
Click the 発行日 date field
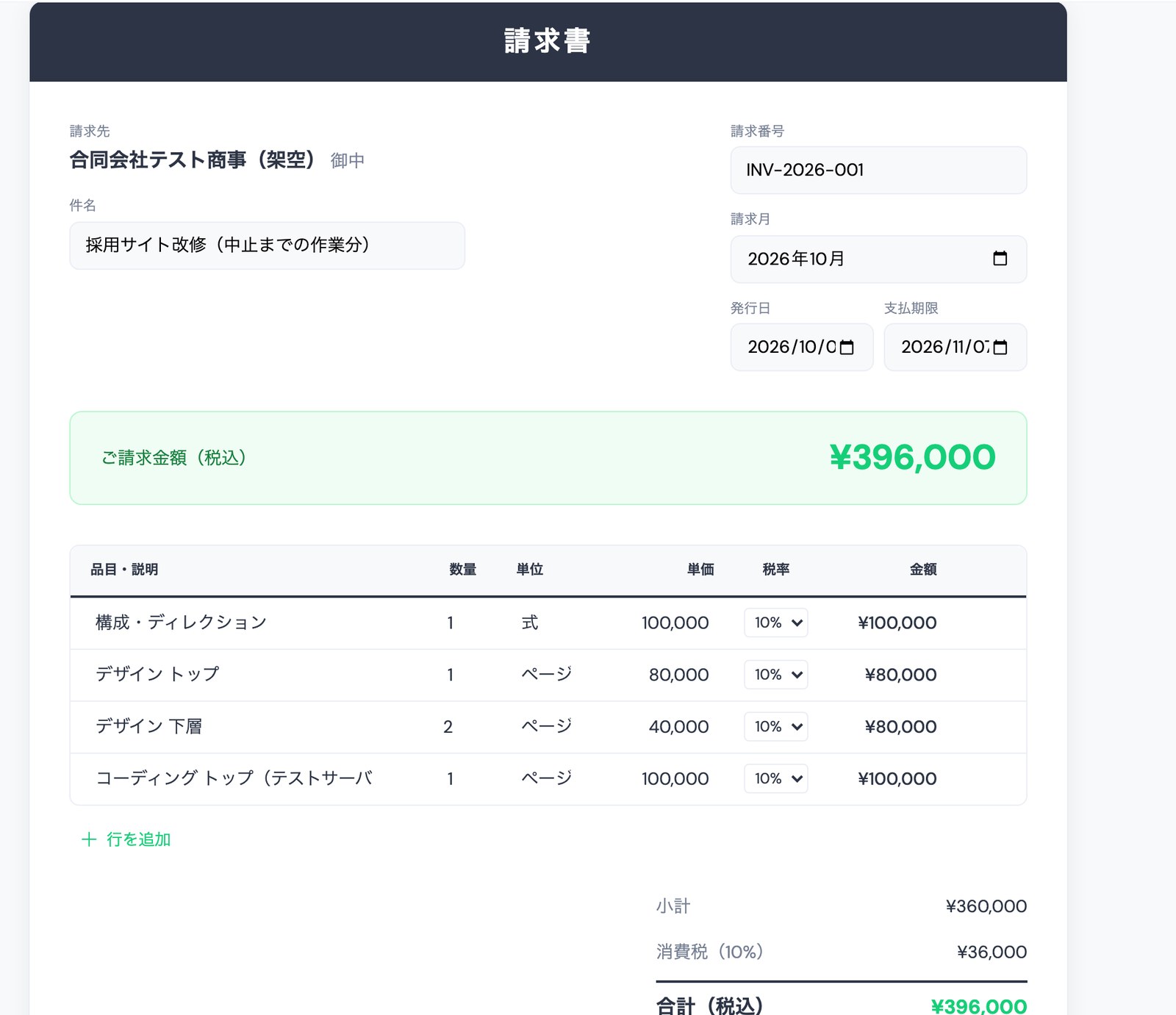[801, 347]
